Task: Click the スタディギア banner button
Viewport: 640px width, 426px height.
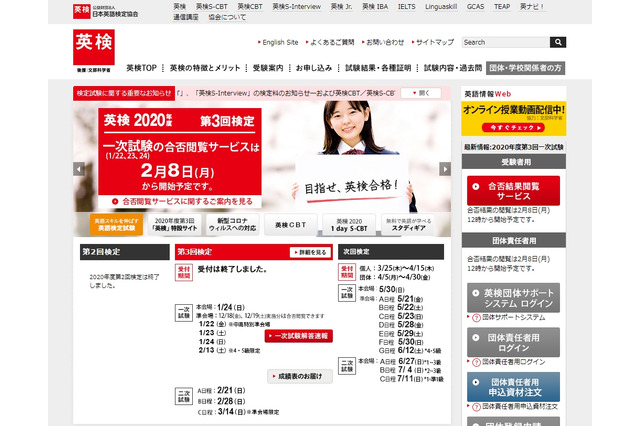Action: pos(408,224)
